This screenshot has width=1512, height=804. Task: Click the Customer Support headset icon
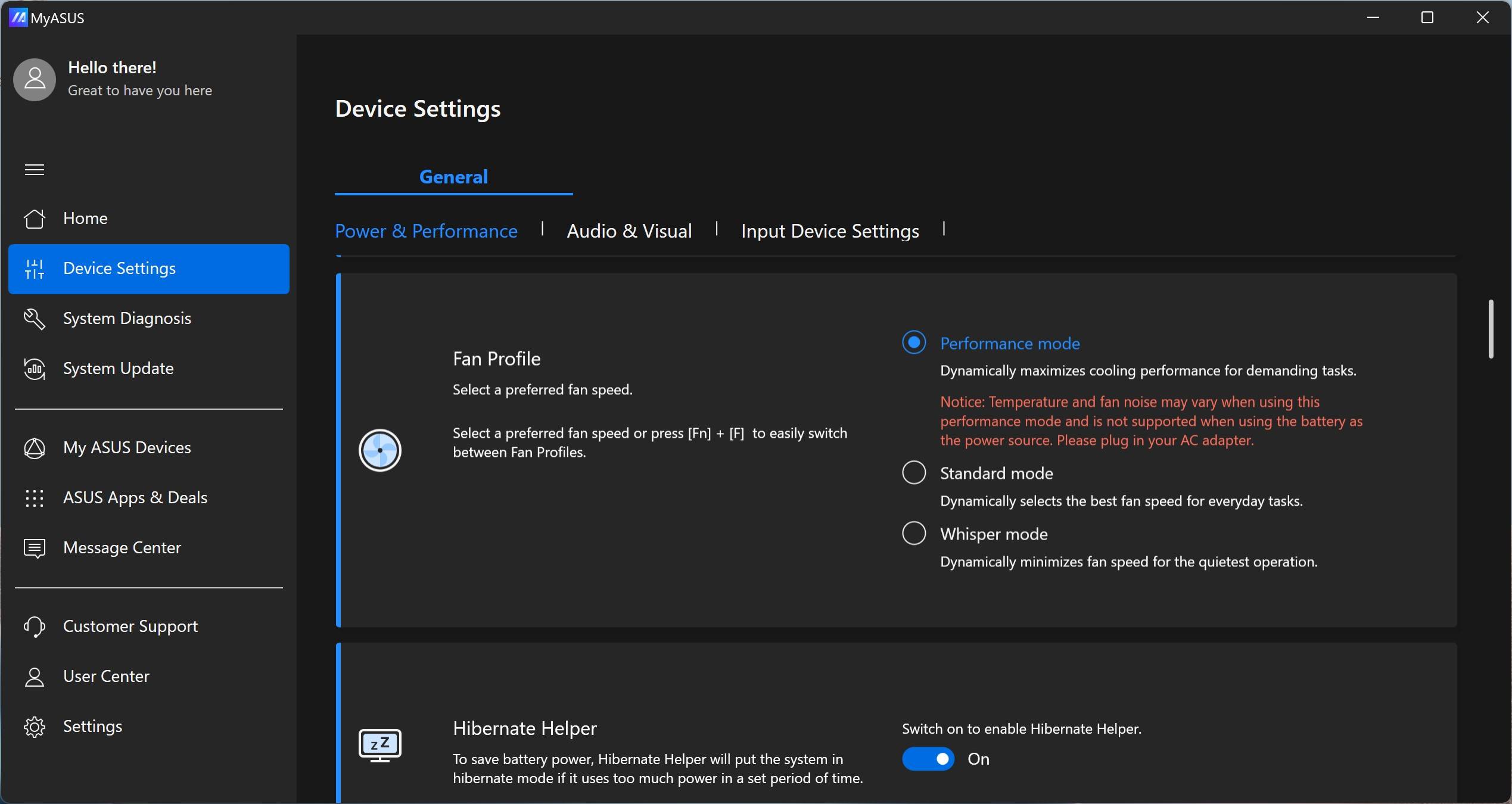(34, 627)
